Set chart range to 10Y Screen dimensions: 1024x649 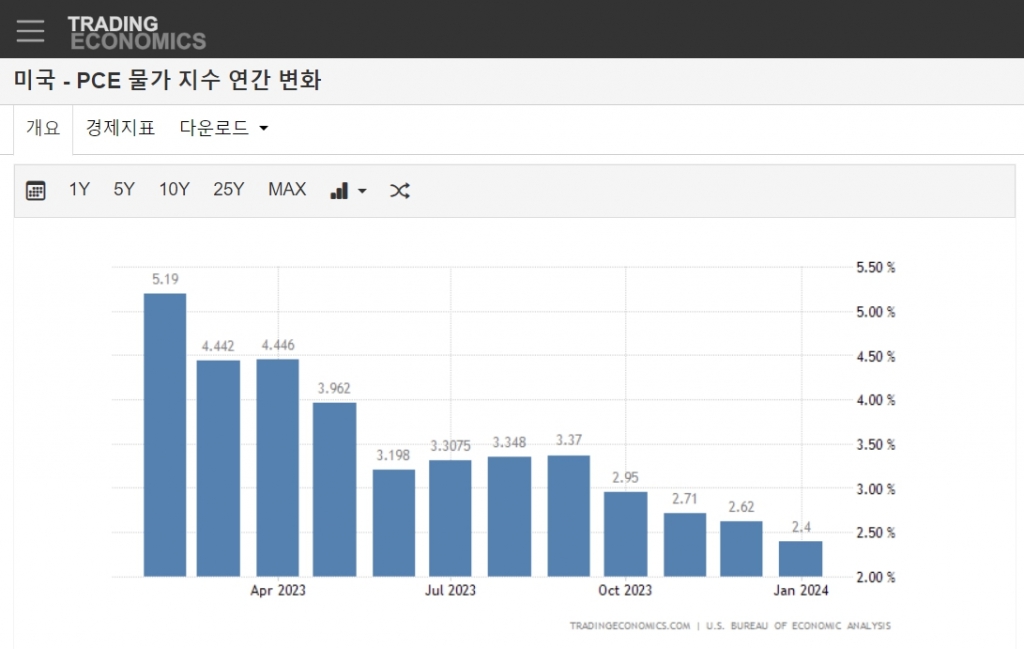pyautogui.click(x=174, y=189)
